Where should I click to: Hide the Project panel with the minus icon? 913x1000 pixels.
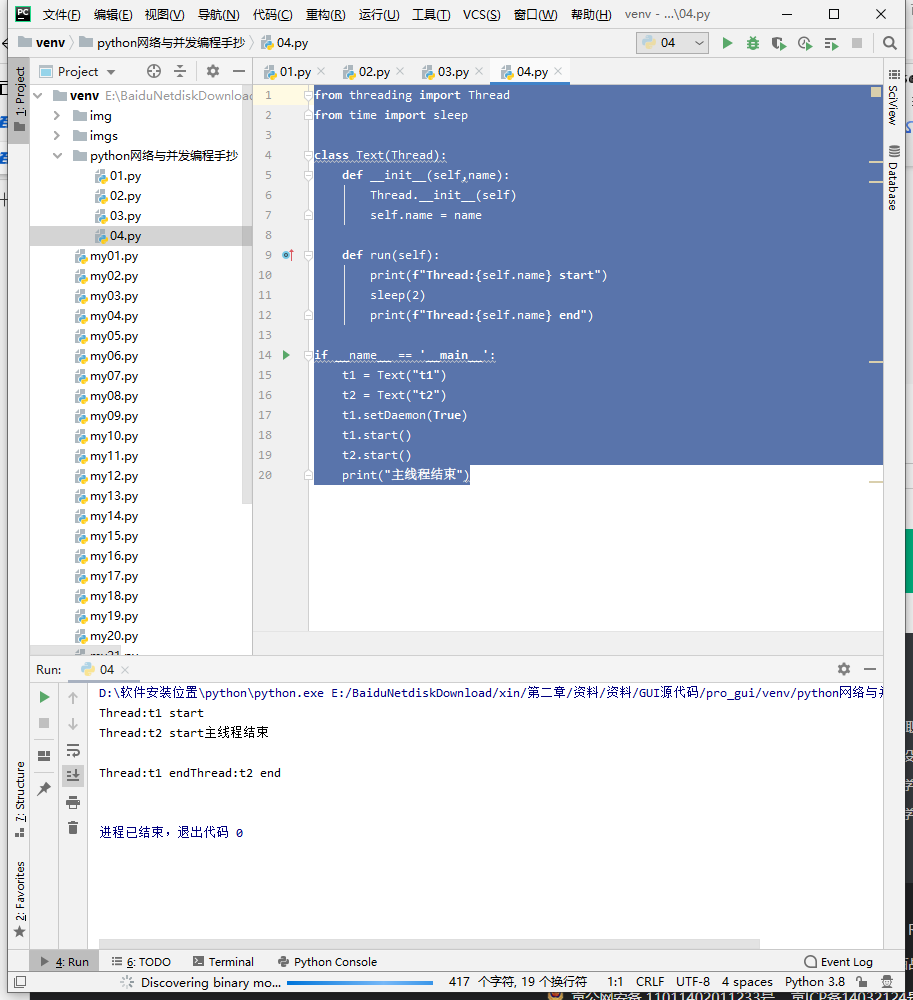tap(238, 71)
